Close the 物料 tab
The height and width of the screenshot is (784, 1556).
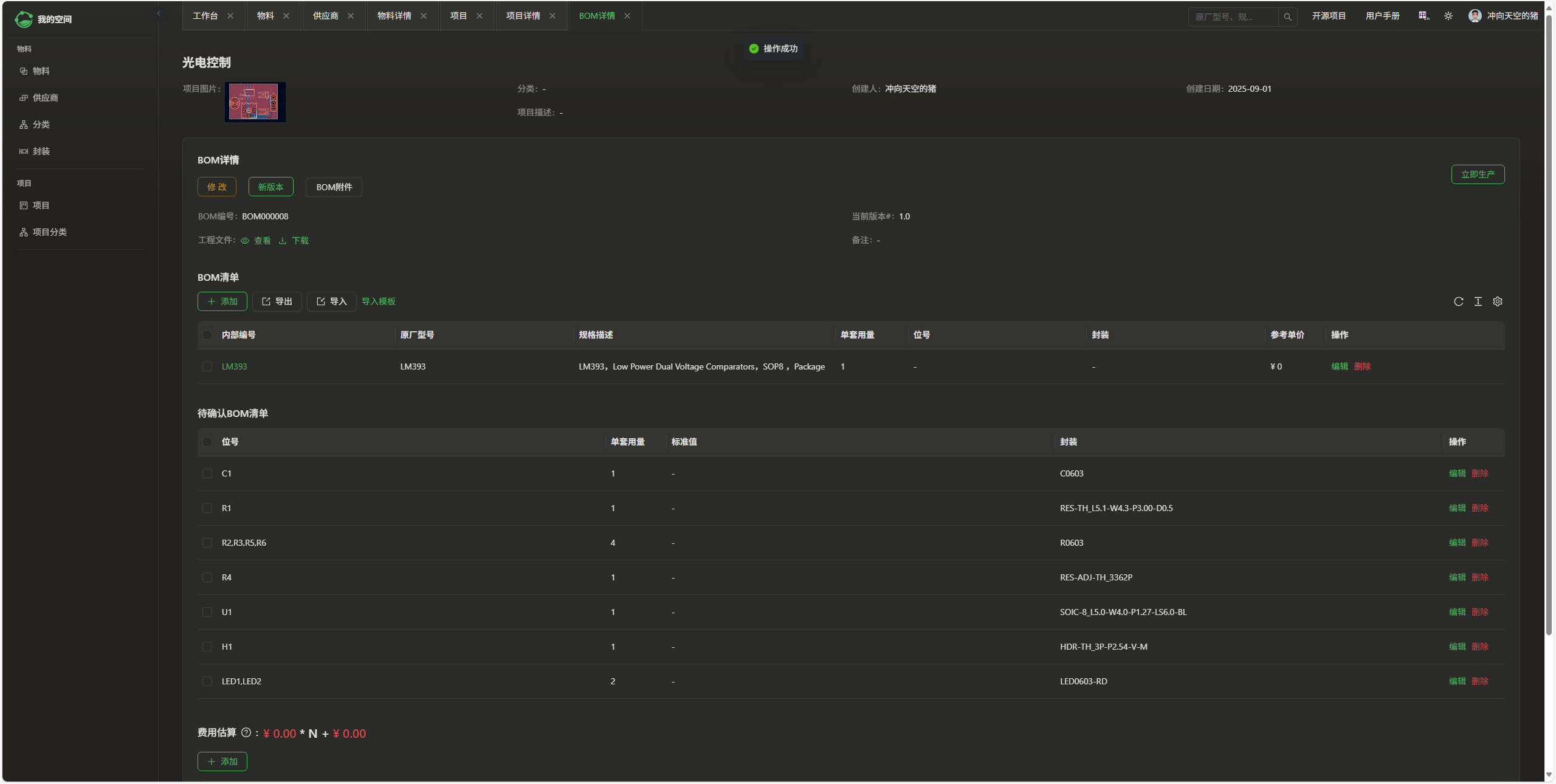(x=286, y=16)
